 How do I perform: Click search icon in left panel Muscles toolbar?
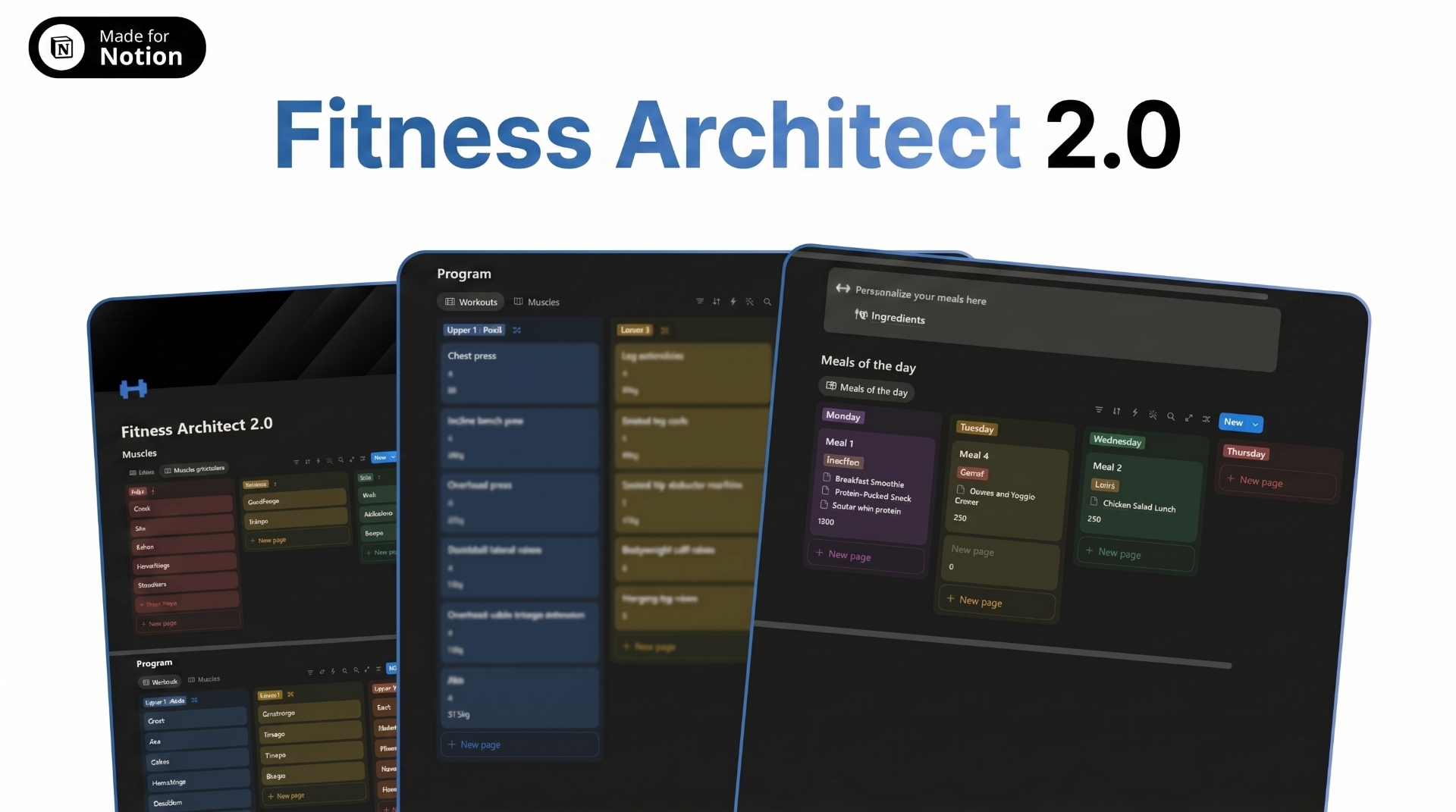point(340,459)
